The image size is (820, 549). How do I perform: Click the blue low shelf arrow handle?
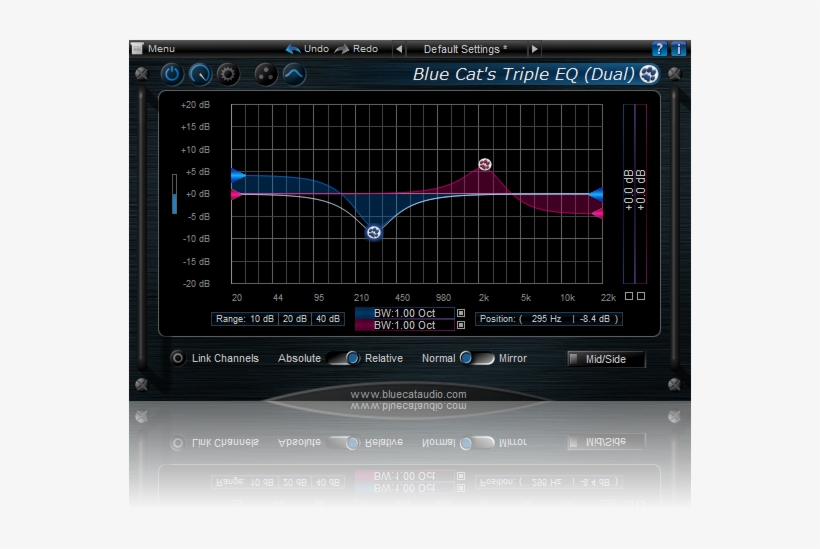click(x=237, y=175)
